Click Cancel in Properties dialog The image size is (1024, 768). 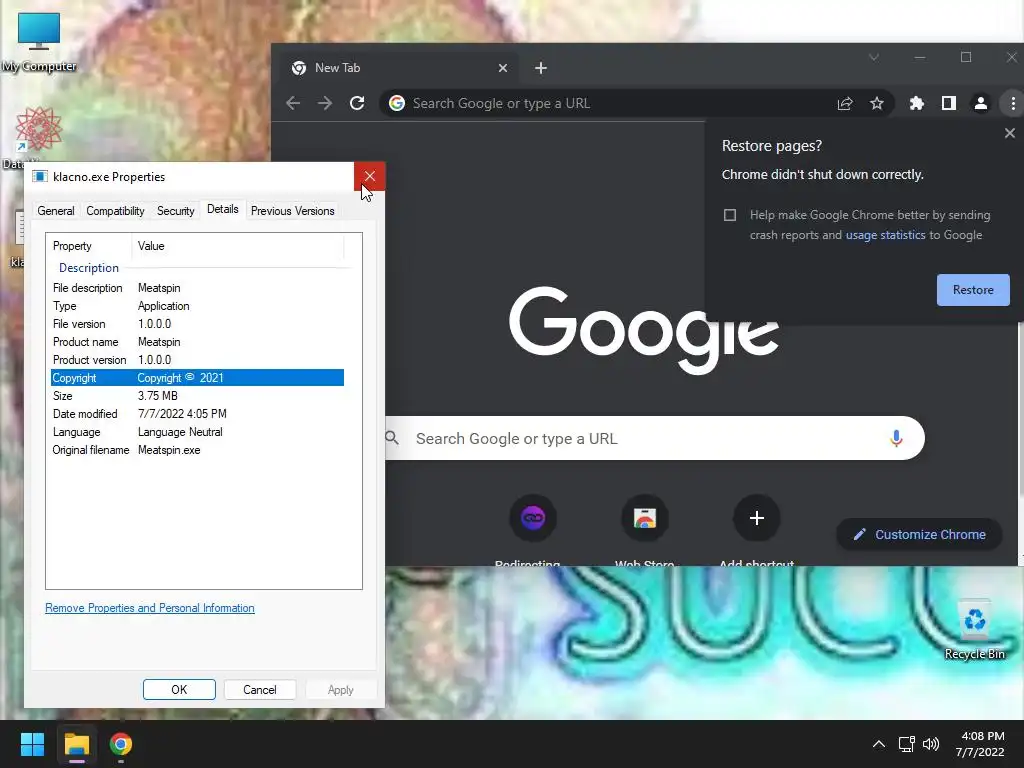tap(260, 690)
